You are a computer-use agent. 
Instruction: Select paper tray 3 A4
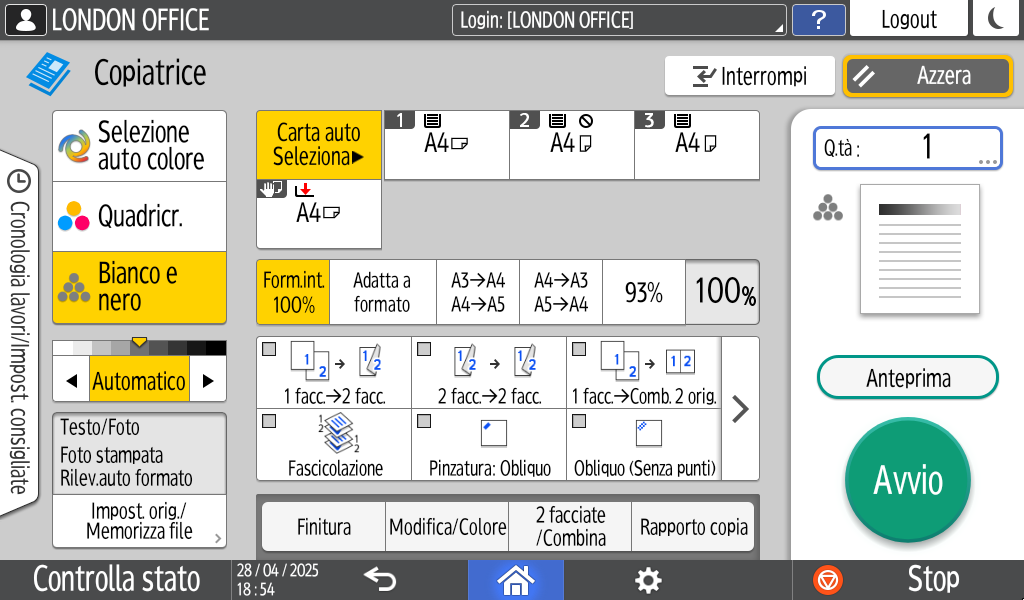coord(697,145)
